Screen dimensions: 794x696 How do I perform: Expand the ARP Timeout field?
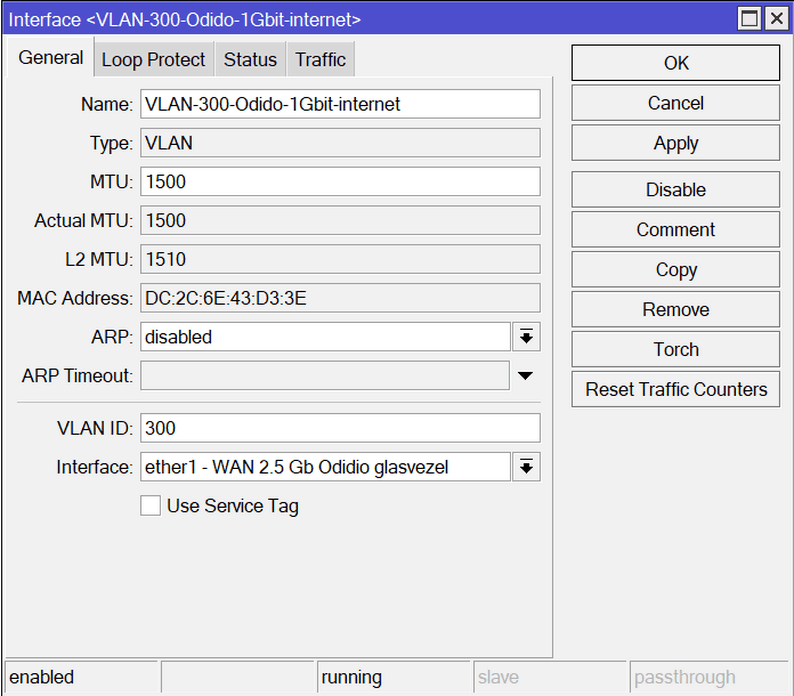coord(526,377)
